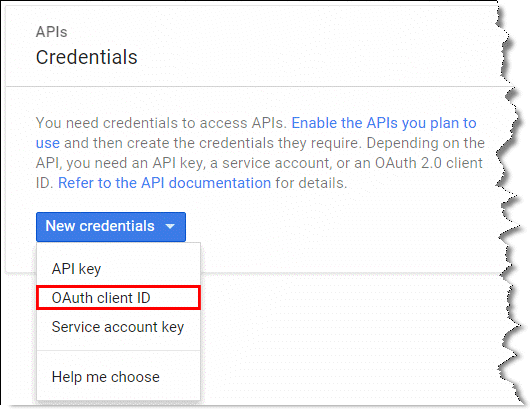Click the 'for details.' text
Screen dimensions: 532x410
pyautogui.click(x=311, y=183)
